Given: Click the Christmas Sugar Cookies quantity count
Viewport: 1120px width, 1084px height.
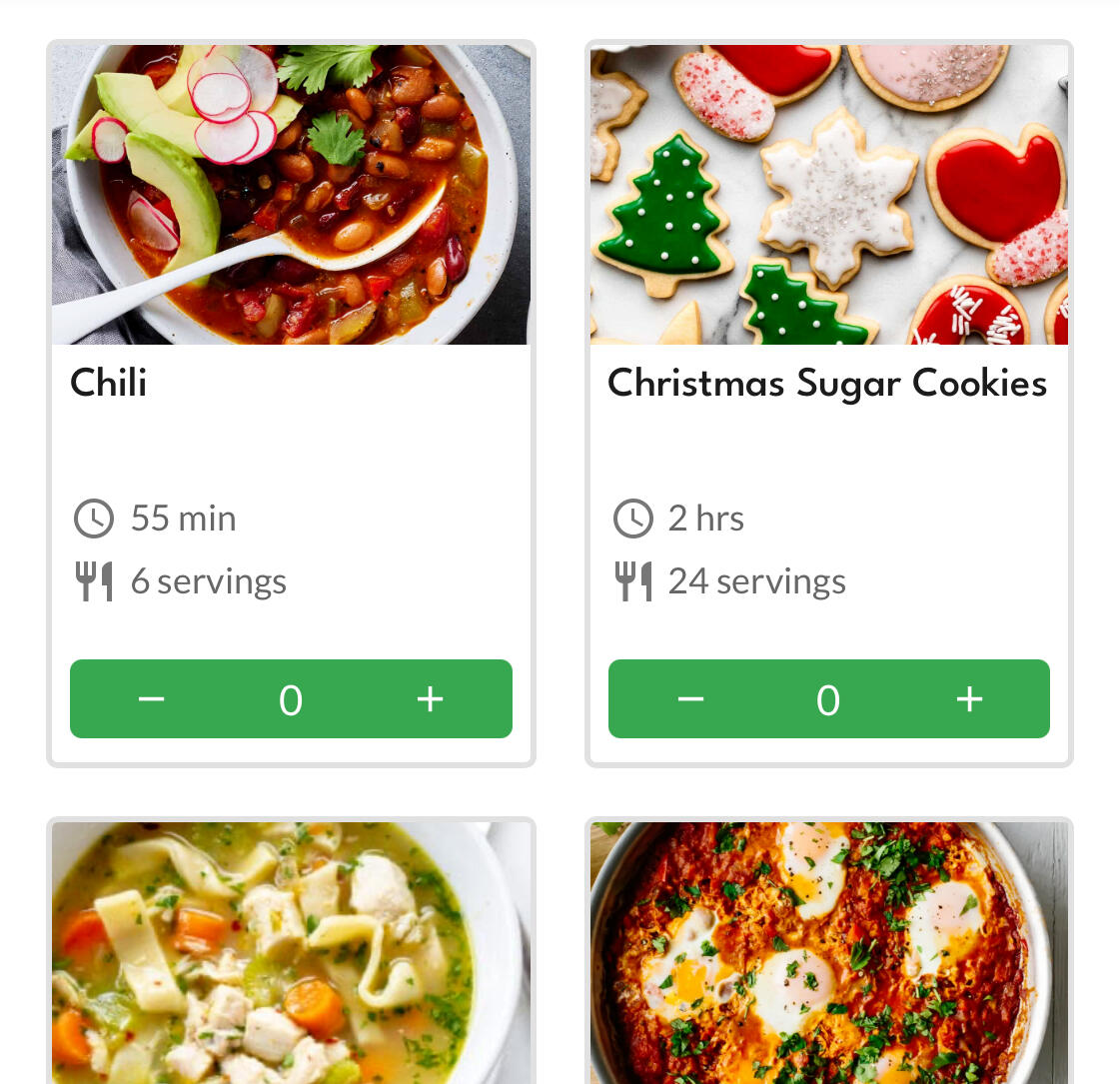Looking at the screenshot, I should coord(828,700).
